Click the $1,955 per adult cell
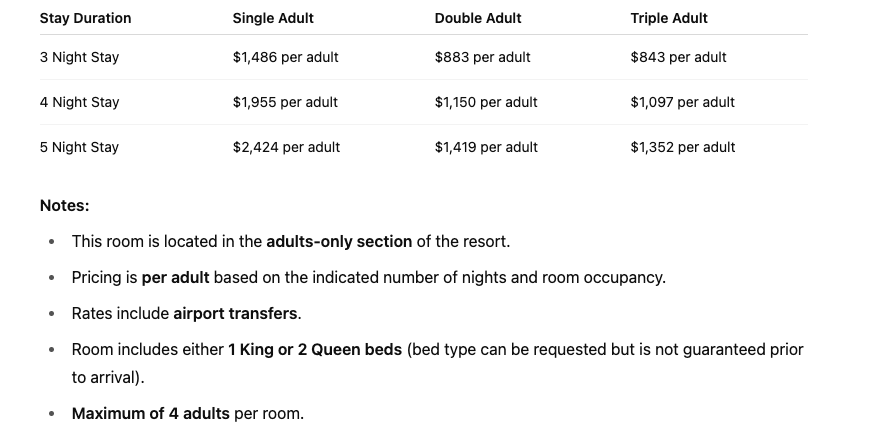The image size is (870, 445). coord(285,102)
